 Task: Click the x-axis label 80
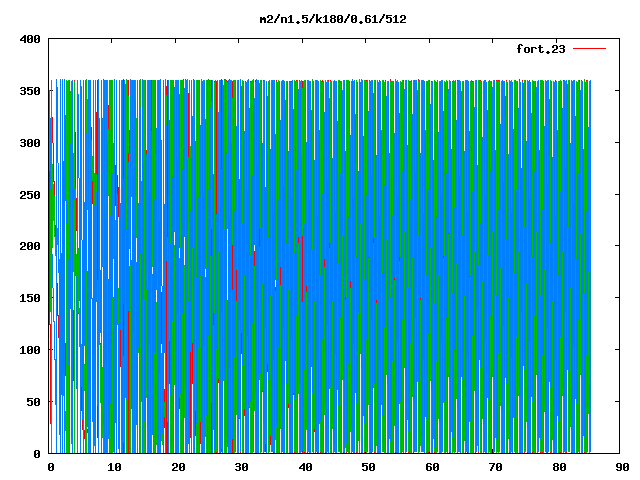[559, 467]
